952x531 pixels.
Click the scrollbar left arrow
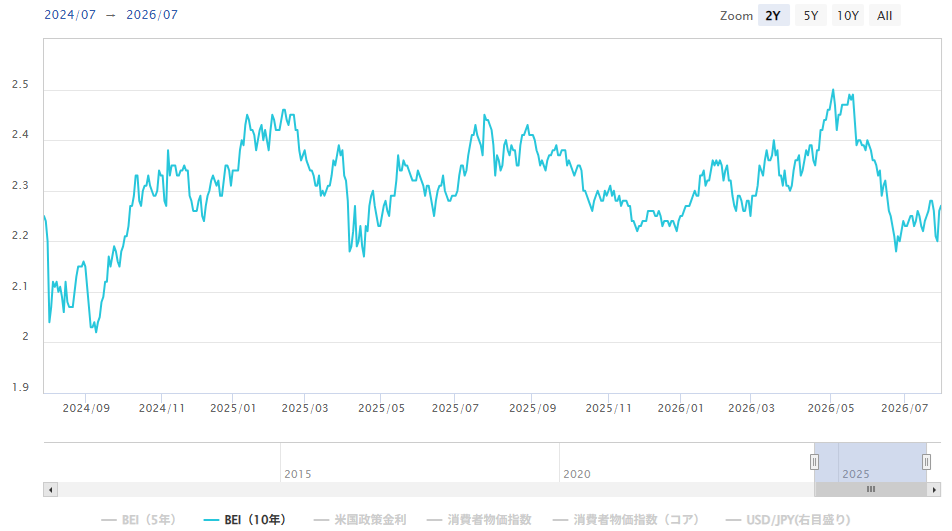[50, 490]
